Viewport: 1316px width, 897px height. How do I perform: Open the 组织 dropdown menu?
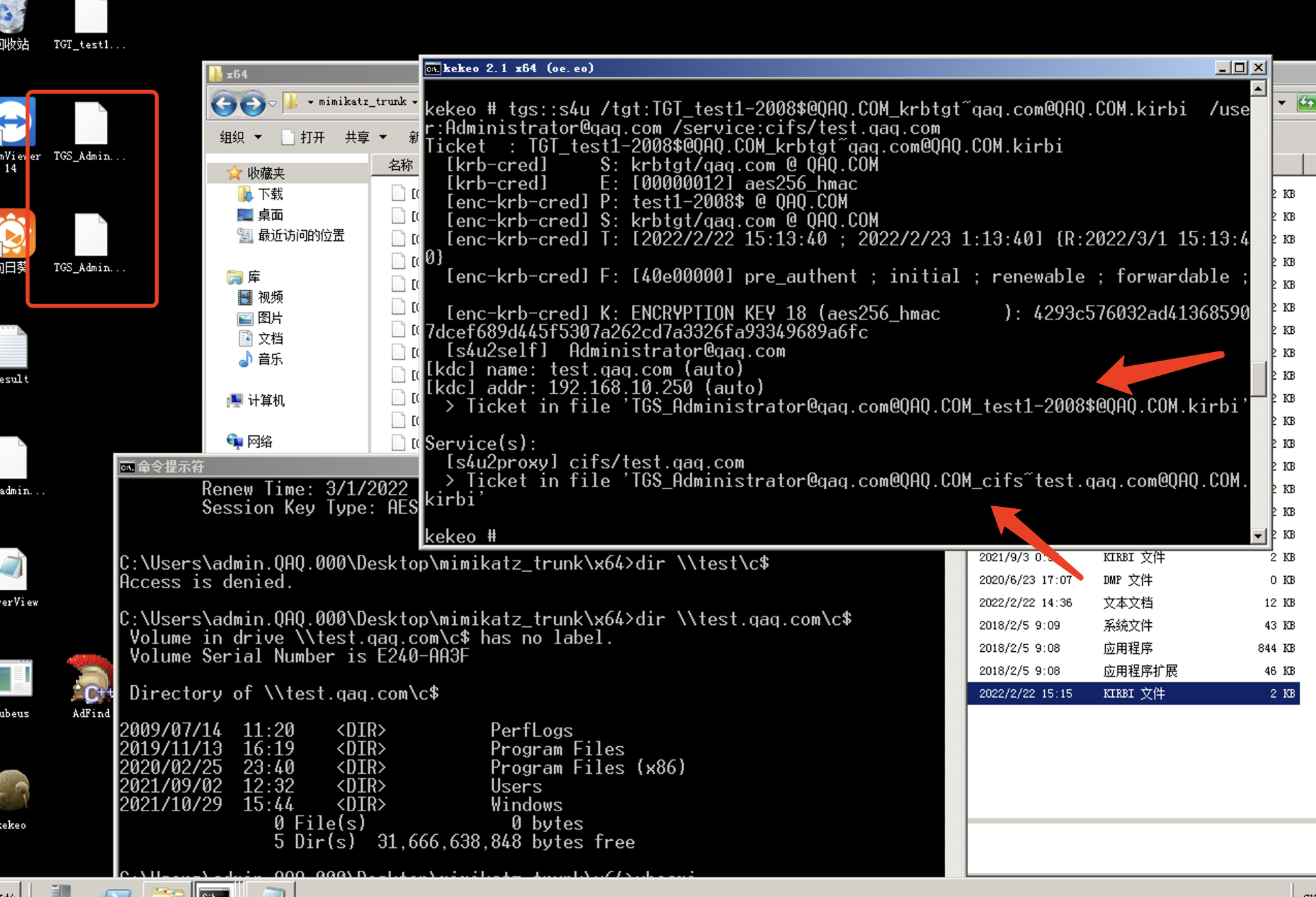click(240, 137)
